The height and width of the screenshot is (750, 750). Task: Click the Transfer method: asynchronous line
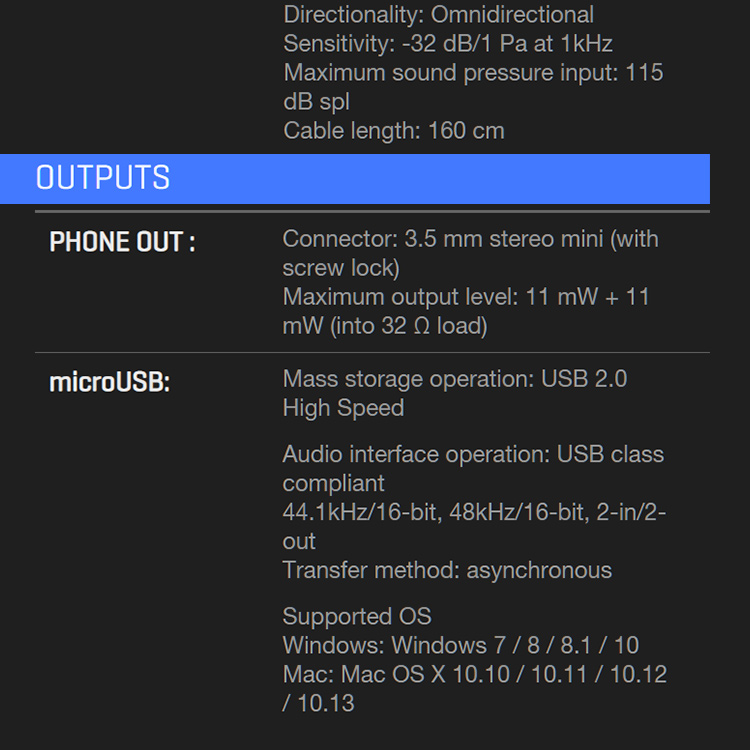(447, 570)
